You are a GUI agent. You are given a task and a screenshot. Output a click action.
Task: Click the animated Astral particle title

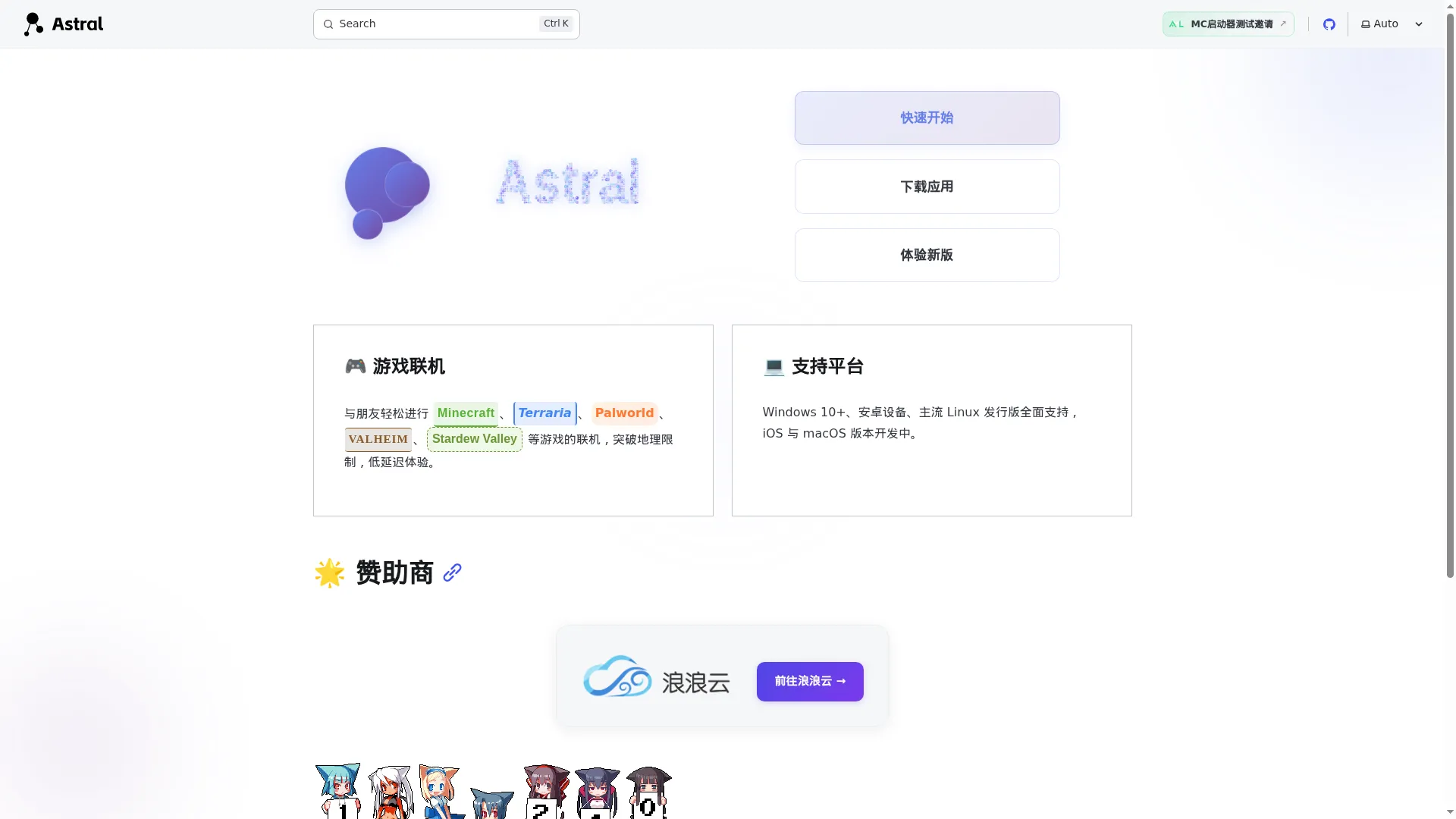[568, 182]
